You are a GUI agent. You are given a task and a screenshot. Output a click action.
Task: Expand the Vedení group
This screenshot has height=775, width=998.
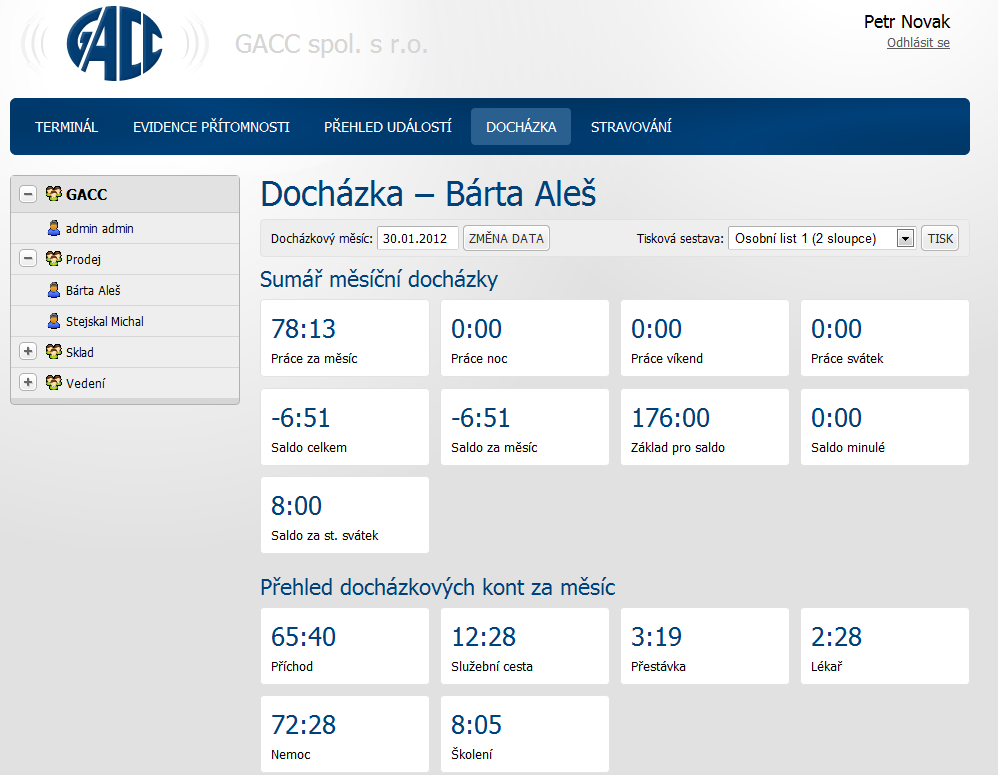[27, 382]
